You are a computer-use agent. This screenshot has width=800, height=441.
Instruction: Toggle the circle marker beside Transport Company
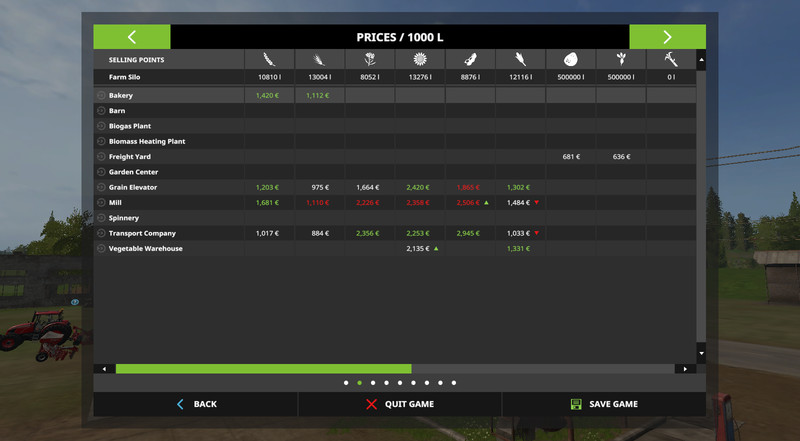[101, 233]
